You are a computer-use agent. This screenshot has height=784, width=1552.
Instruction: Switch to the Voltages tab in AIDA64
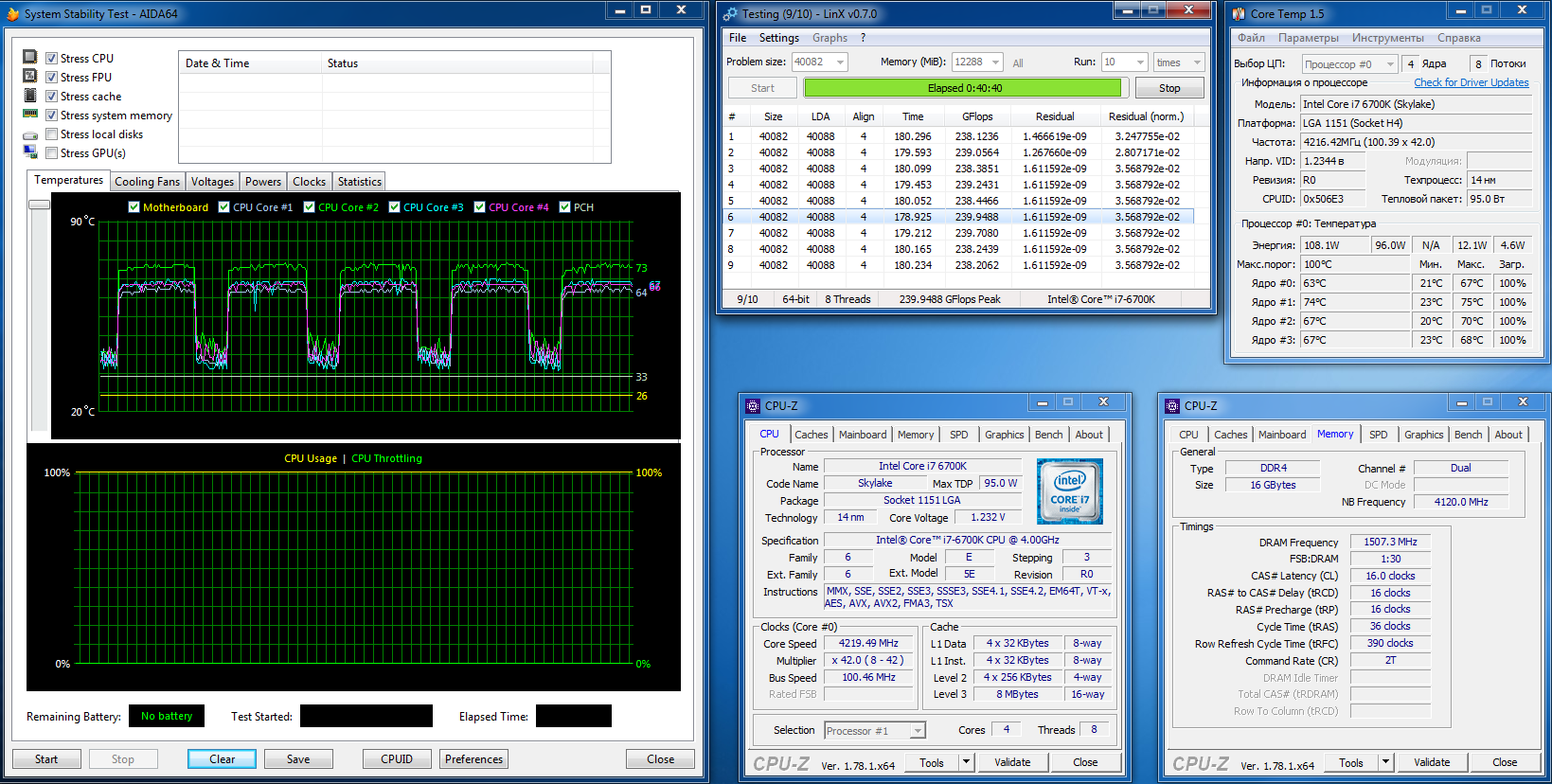tap(212, 182)
